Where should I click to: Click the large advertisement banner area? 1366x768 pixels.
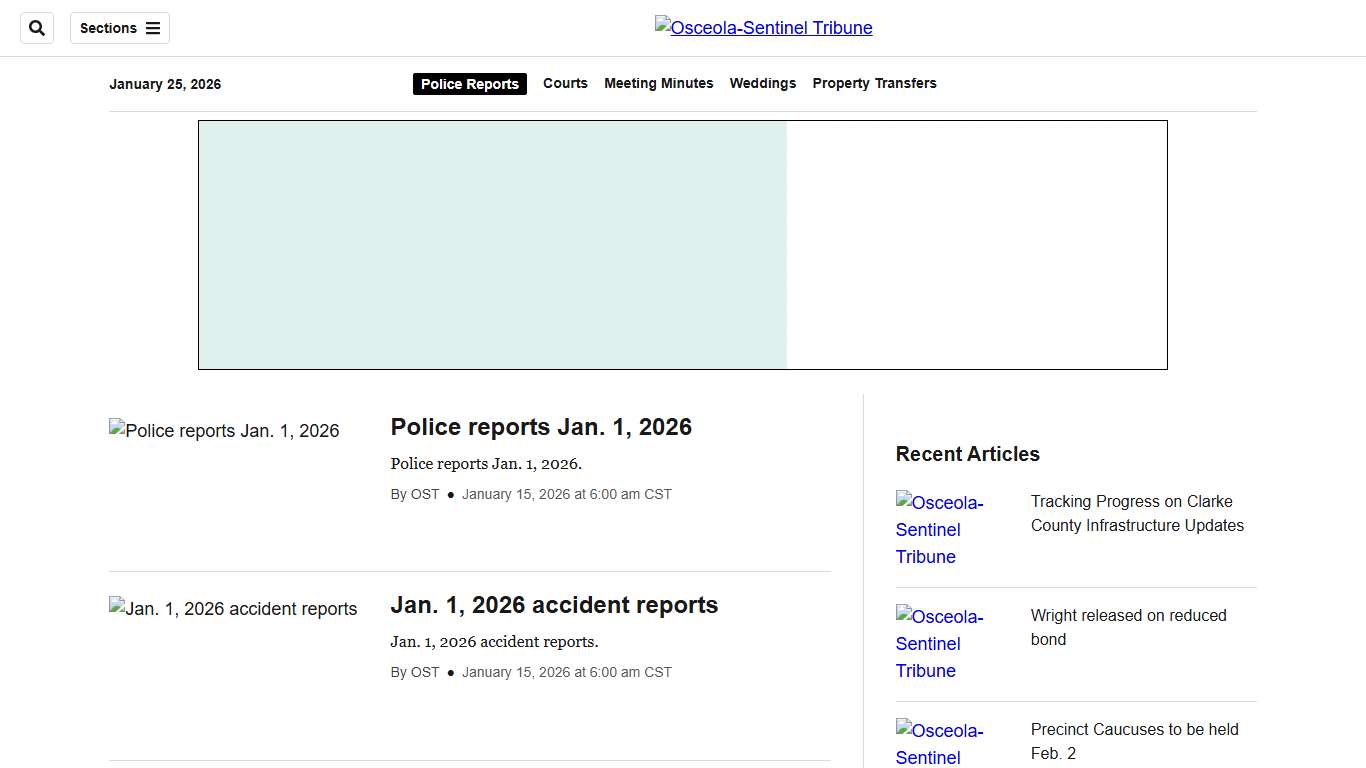coord(683,244)
